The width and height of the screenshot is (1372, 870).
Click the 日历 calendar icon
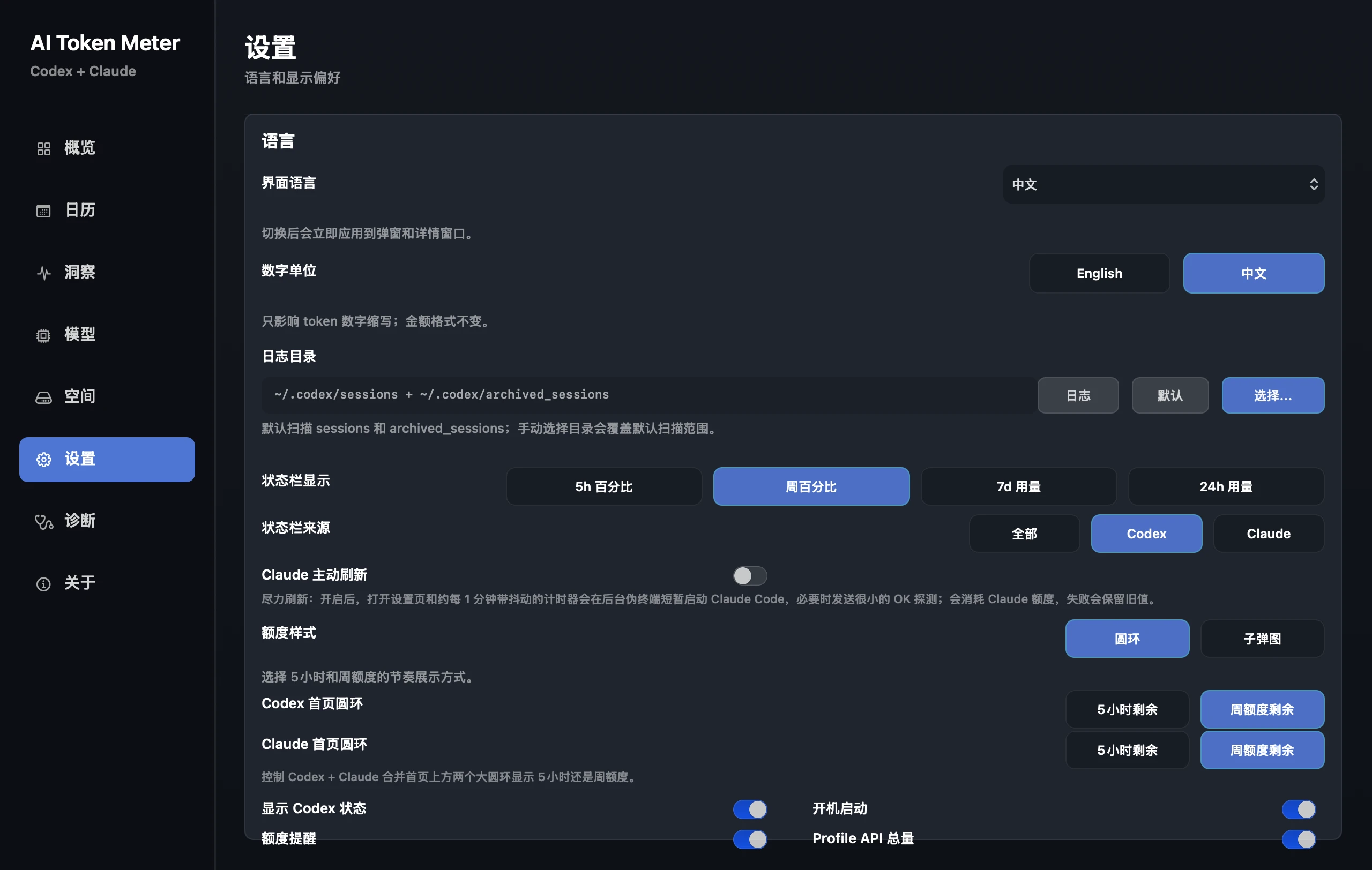(44, 211)
